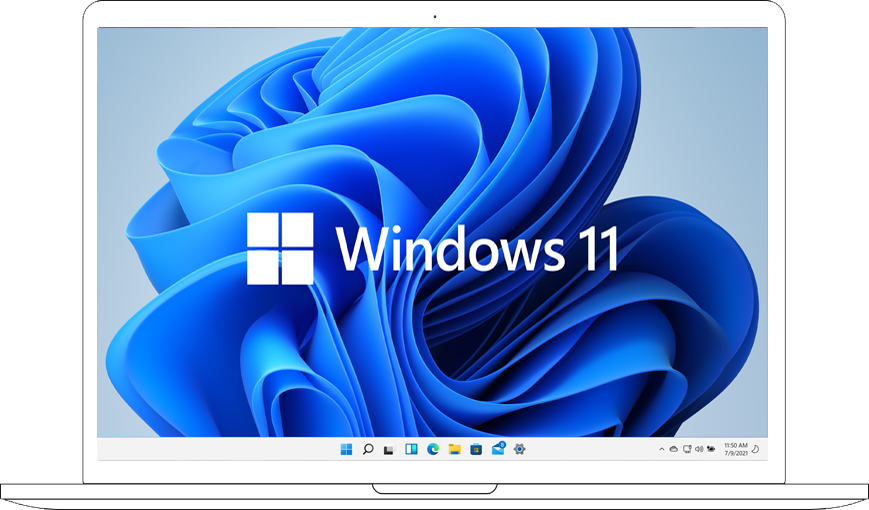Open the Mail app icon
This screenshot has height=510, width=869.
click(x=498, y=448)
